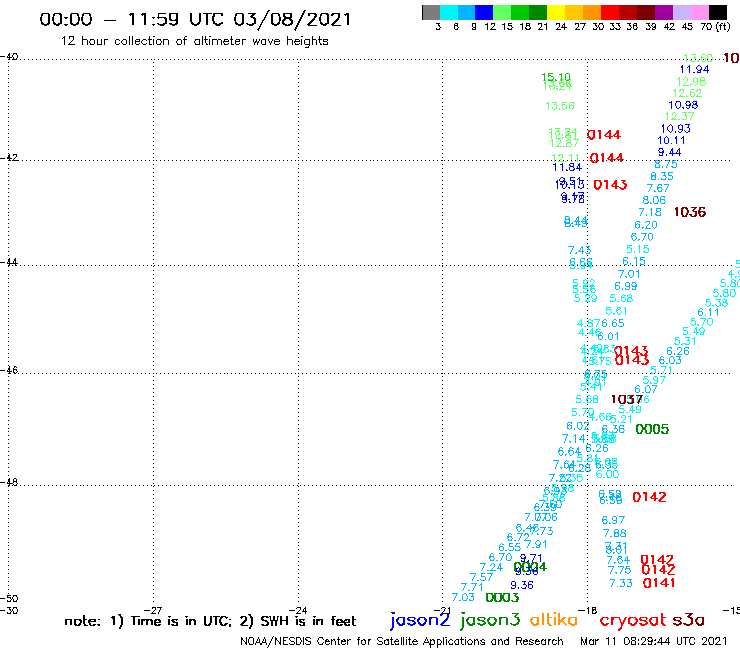Select the 'jason3' satellite legend label
740x650 pixels.
[x=490, y=620]
